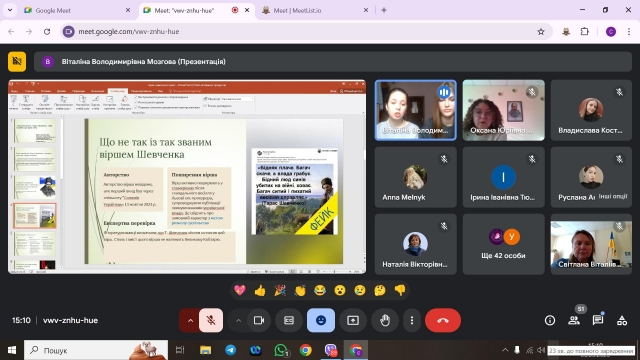640x360 pixels.
Task: Open the activities icon
Action: pos(622,320)
